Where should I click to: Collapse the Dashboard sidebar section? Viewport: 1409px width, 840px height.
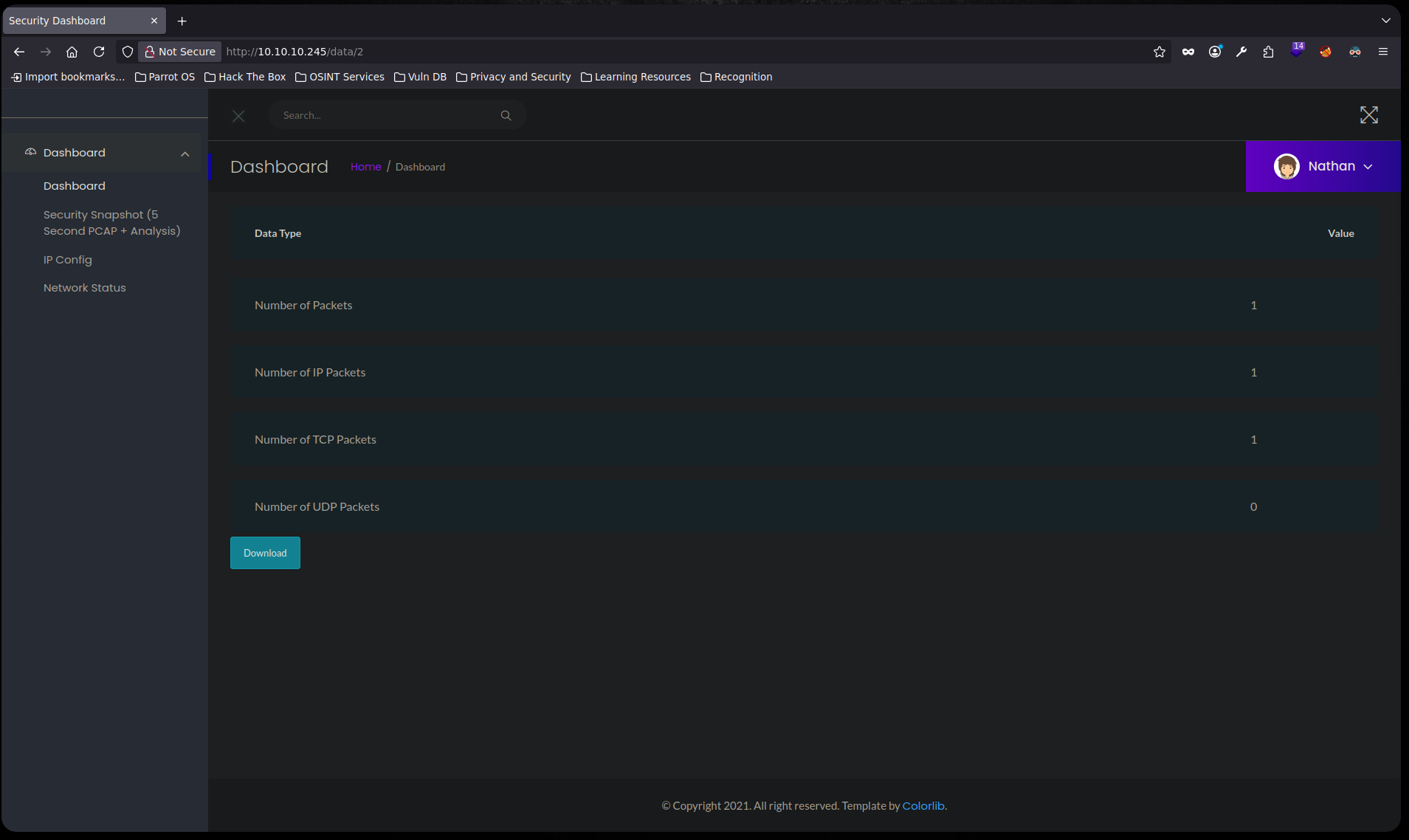[x=185, y=154]
